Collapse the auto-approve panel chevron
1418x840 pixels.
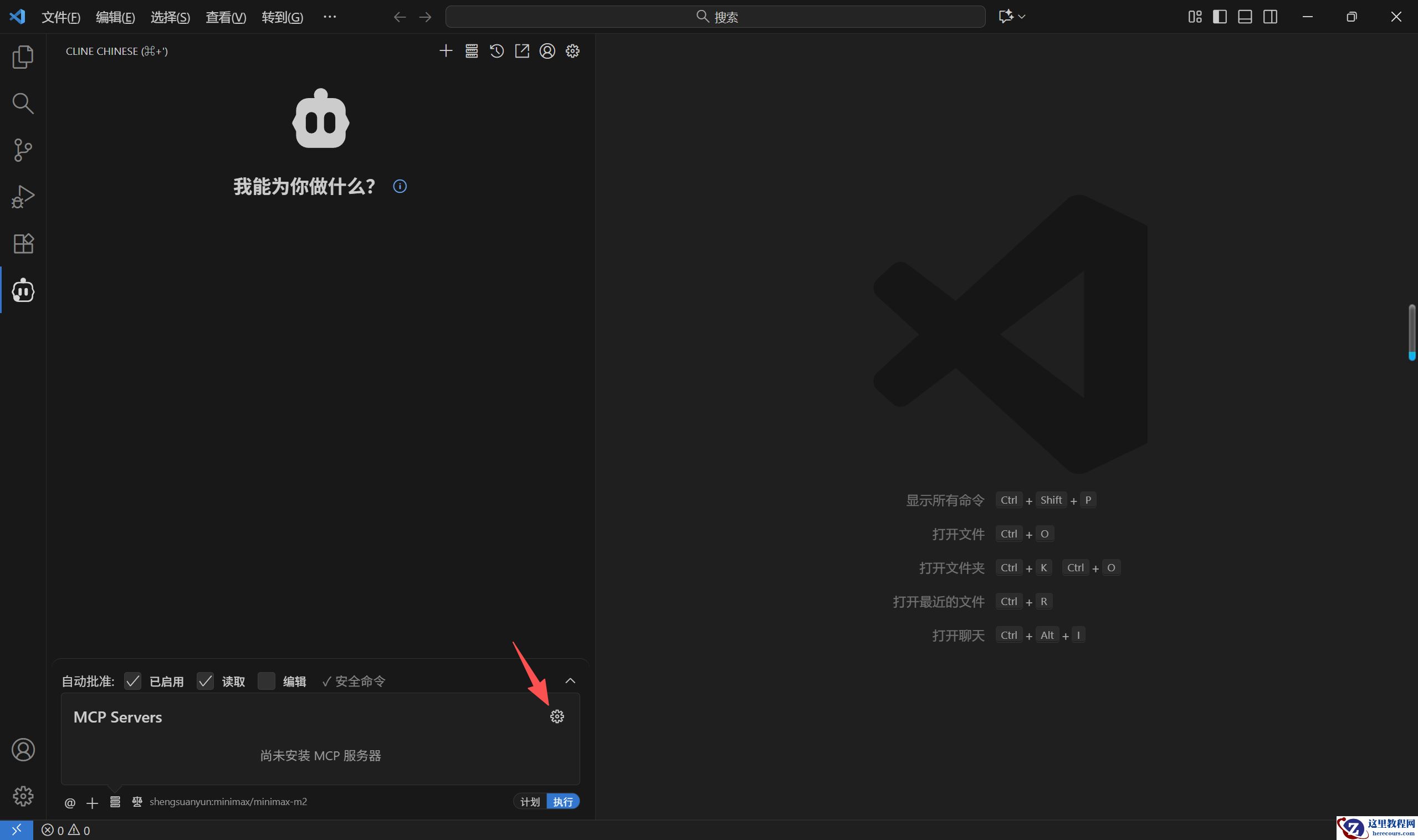[x=570, y=681]
